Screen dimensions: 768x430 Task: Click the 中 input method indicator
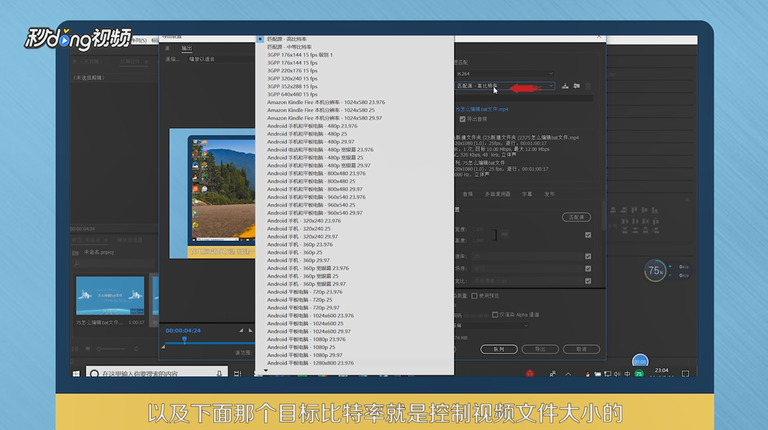click(x=627, y=374)
